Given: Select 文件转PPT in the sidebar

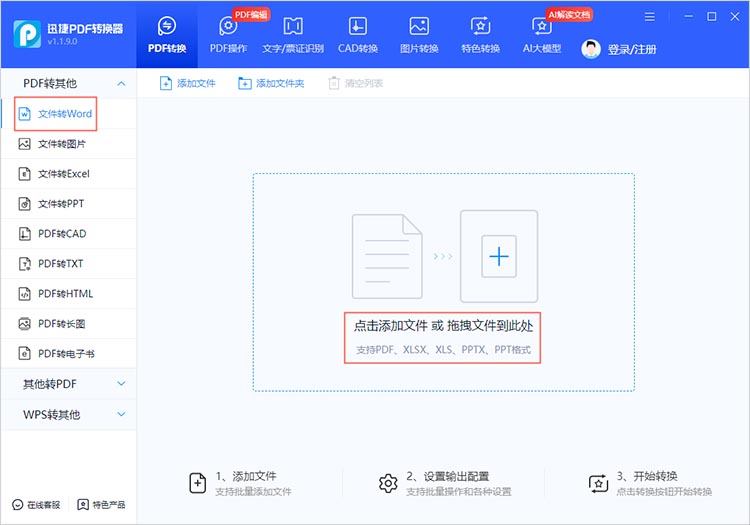Looking at the screenshot, I should 68,204.
